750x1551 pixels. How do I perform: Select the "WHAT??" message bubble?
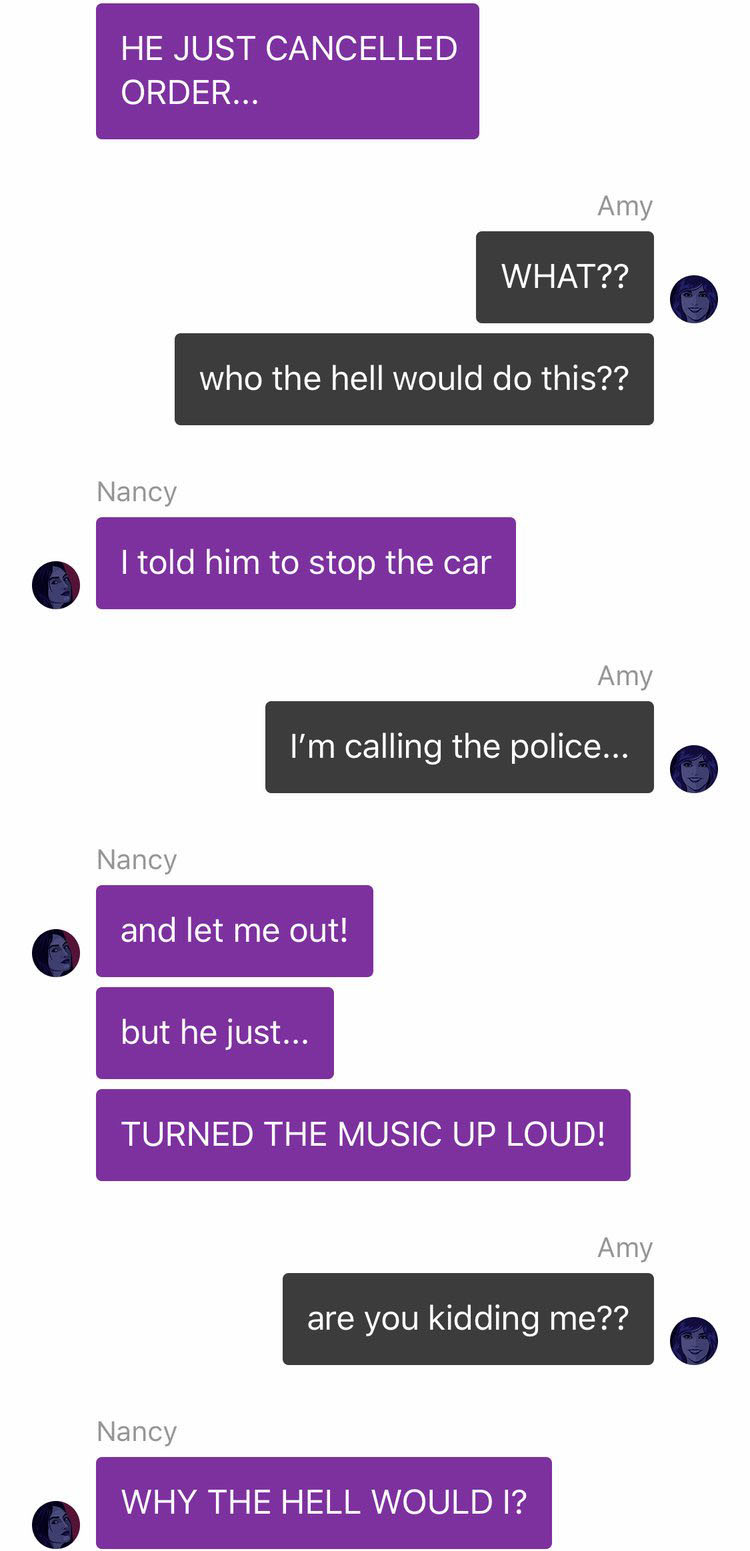tap(565, 277)
